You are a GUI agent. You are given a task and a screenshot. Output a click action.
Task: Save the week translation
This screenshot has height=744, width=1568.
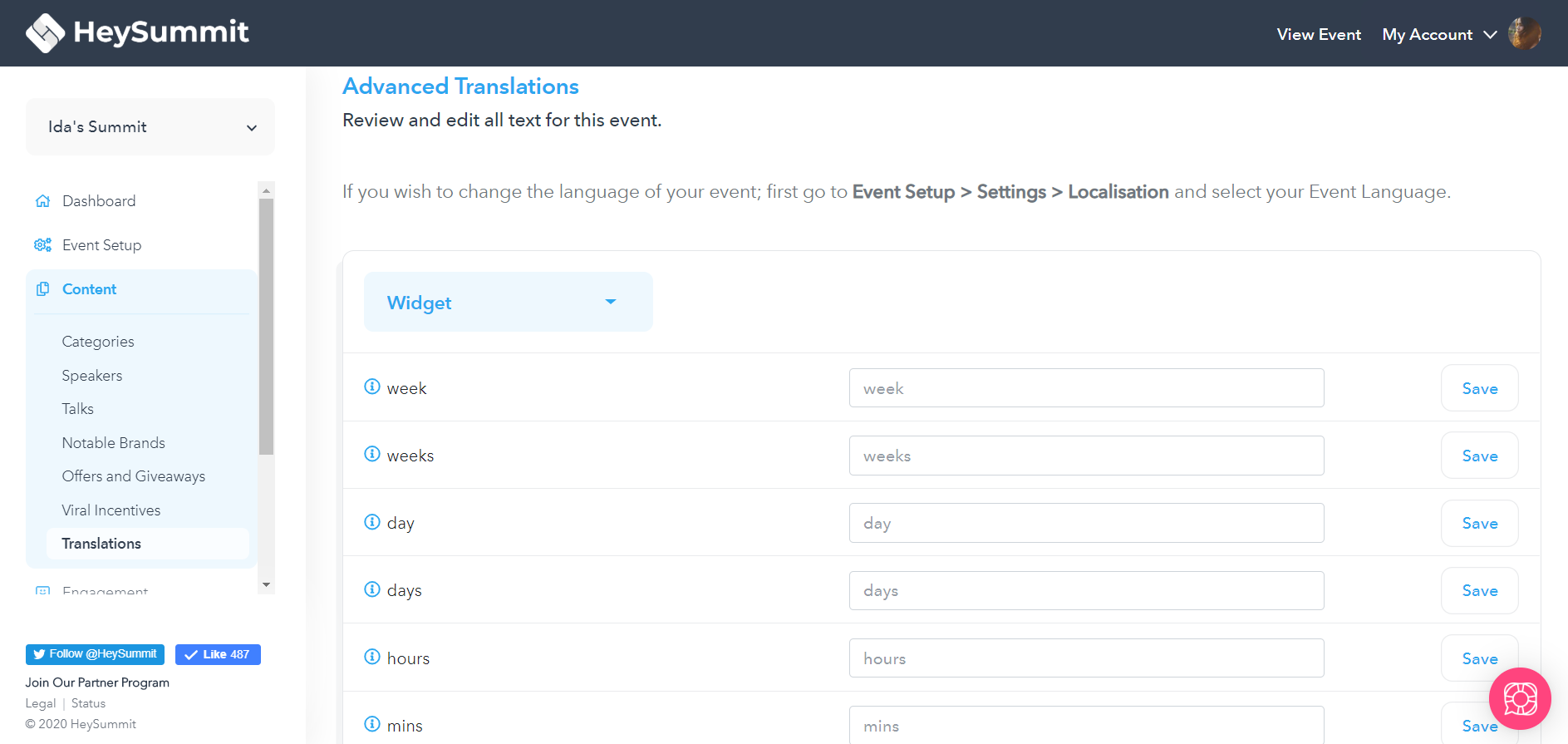pyautogui.click(x=1479, y=388)
